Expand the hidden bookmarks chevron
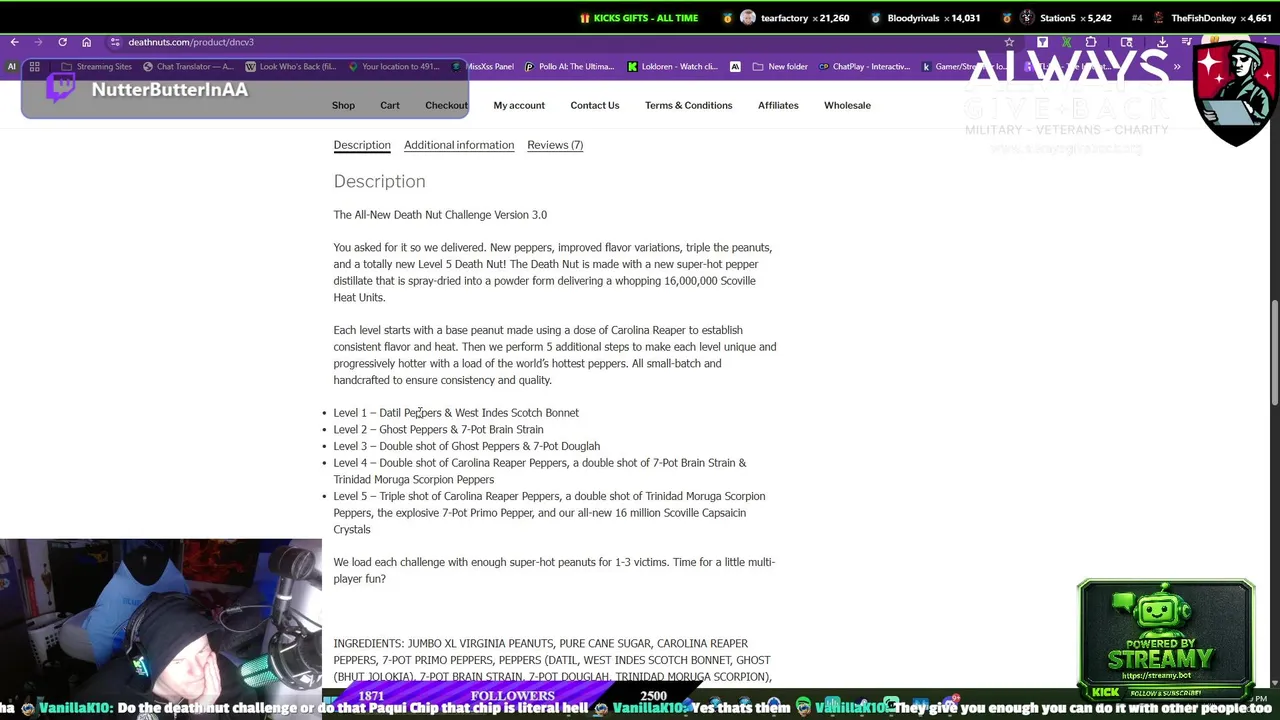1280x720 pixels. [x=1177, y=66]
